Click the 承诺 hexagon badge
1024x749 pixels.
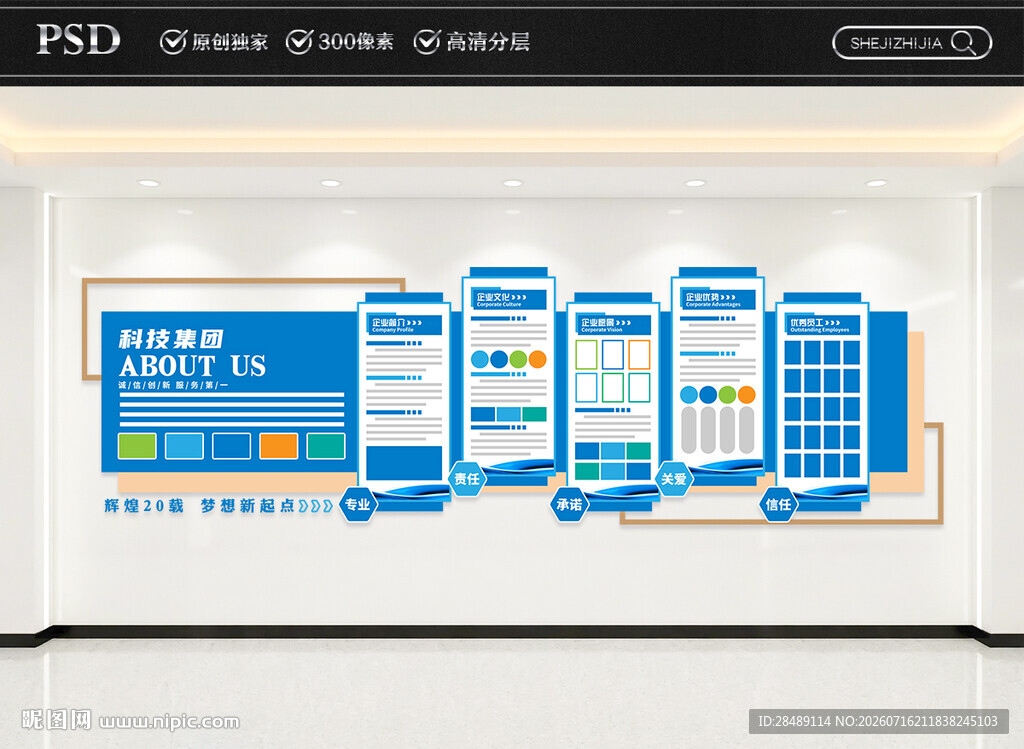569,505
